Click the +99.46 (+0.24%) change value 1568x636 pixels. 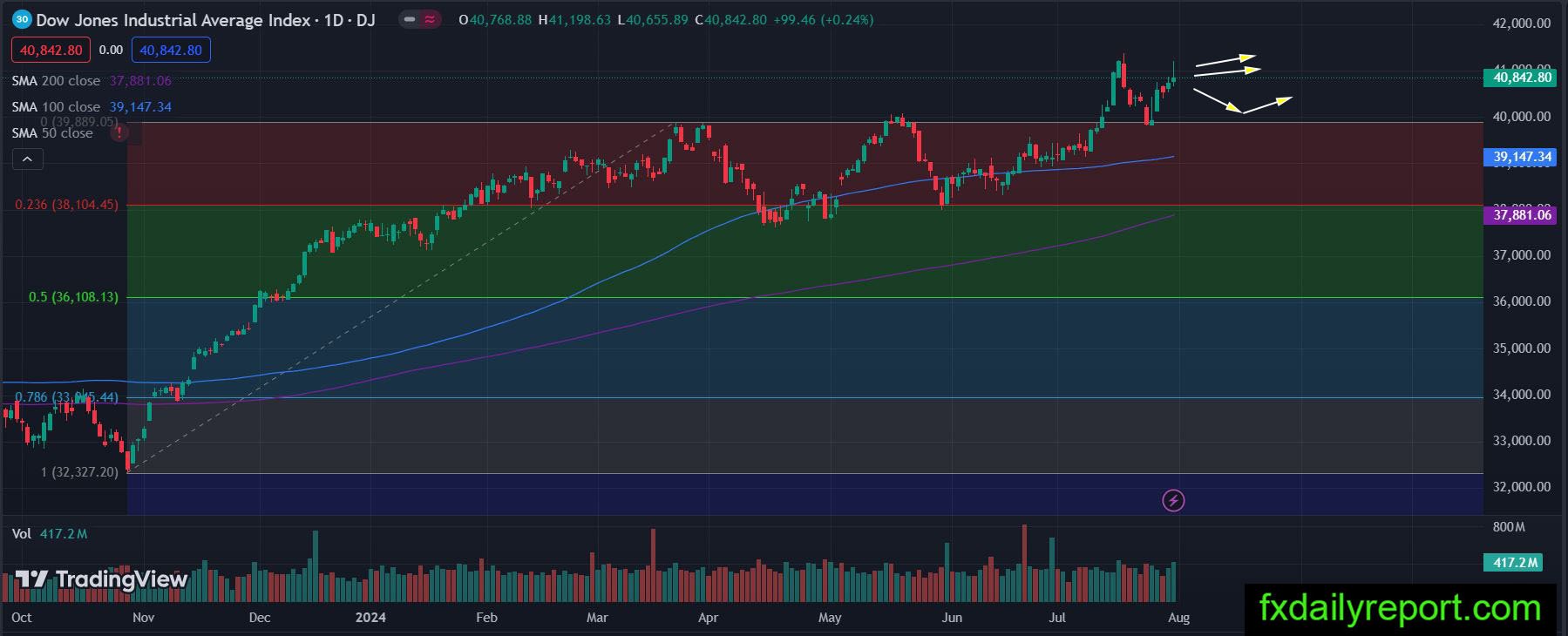(x=823, y=19)
